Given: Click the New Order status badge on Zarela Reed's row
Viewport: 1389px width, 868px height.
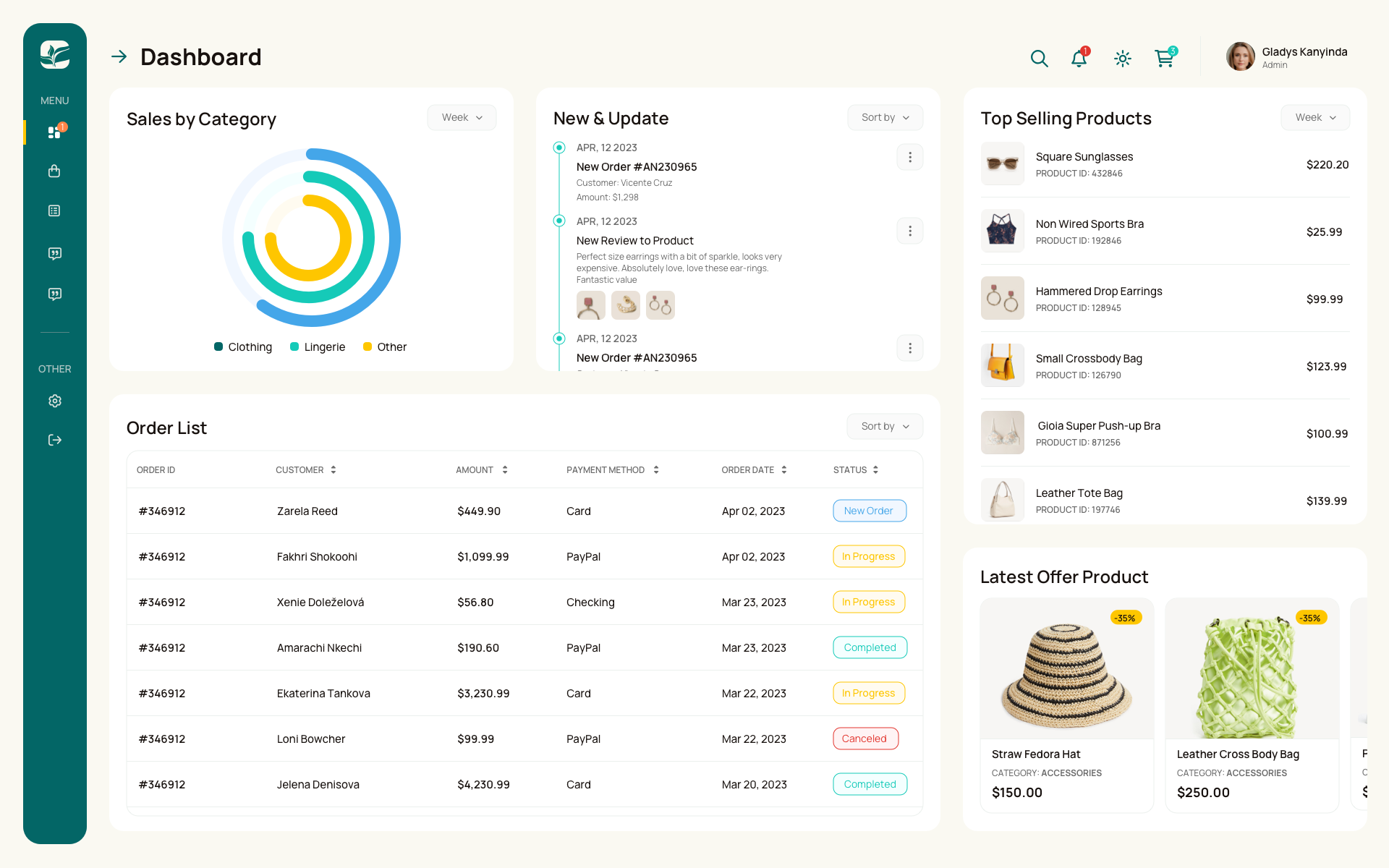Looking at the screenshot, I should (869, 511).
